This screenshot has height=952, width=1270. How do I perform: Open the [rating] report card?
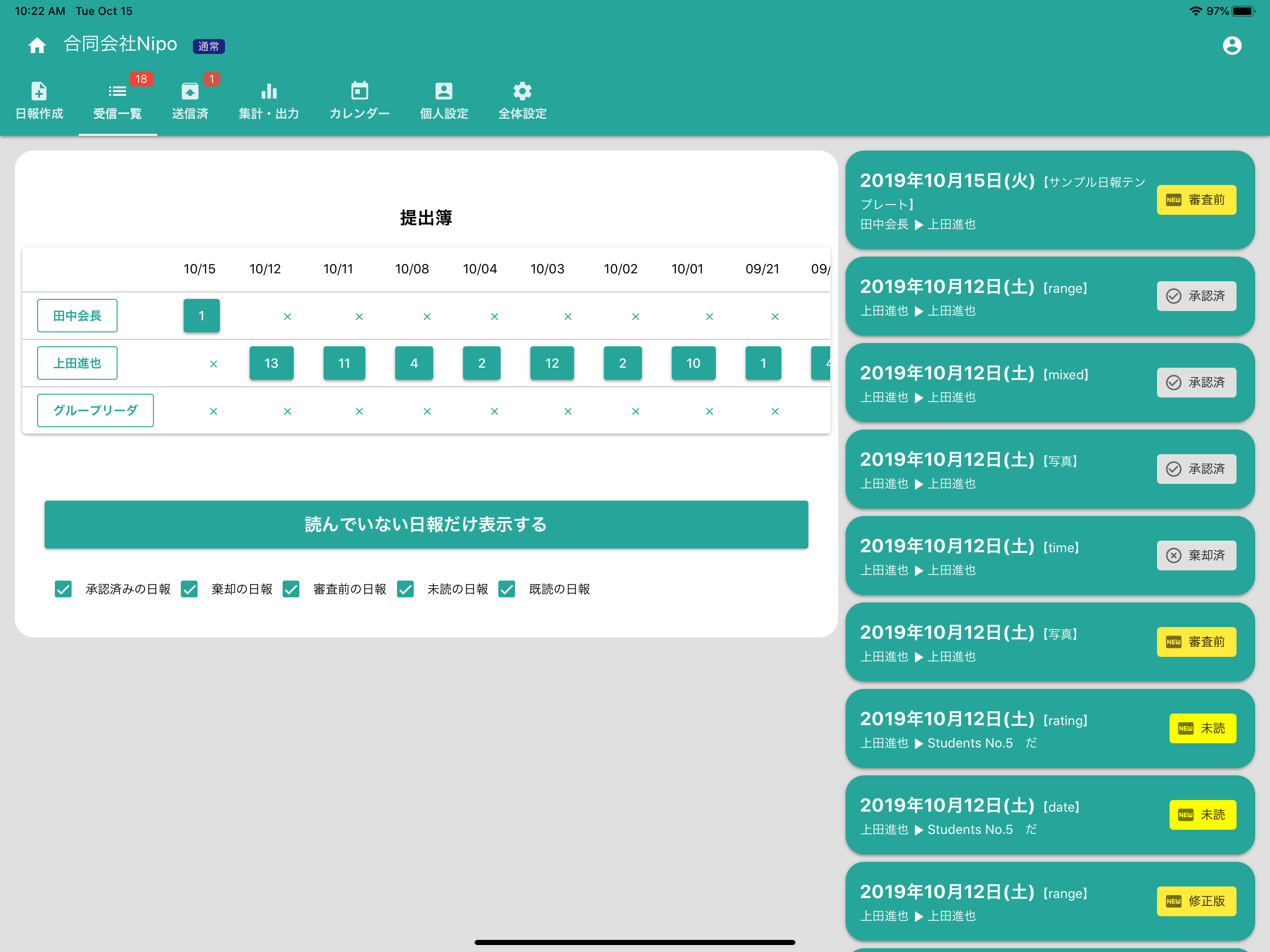[x=1050, y=728]
